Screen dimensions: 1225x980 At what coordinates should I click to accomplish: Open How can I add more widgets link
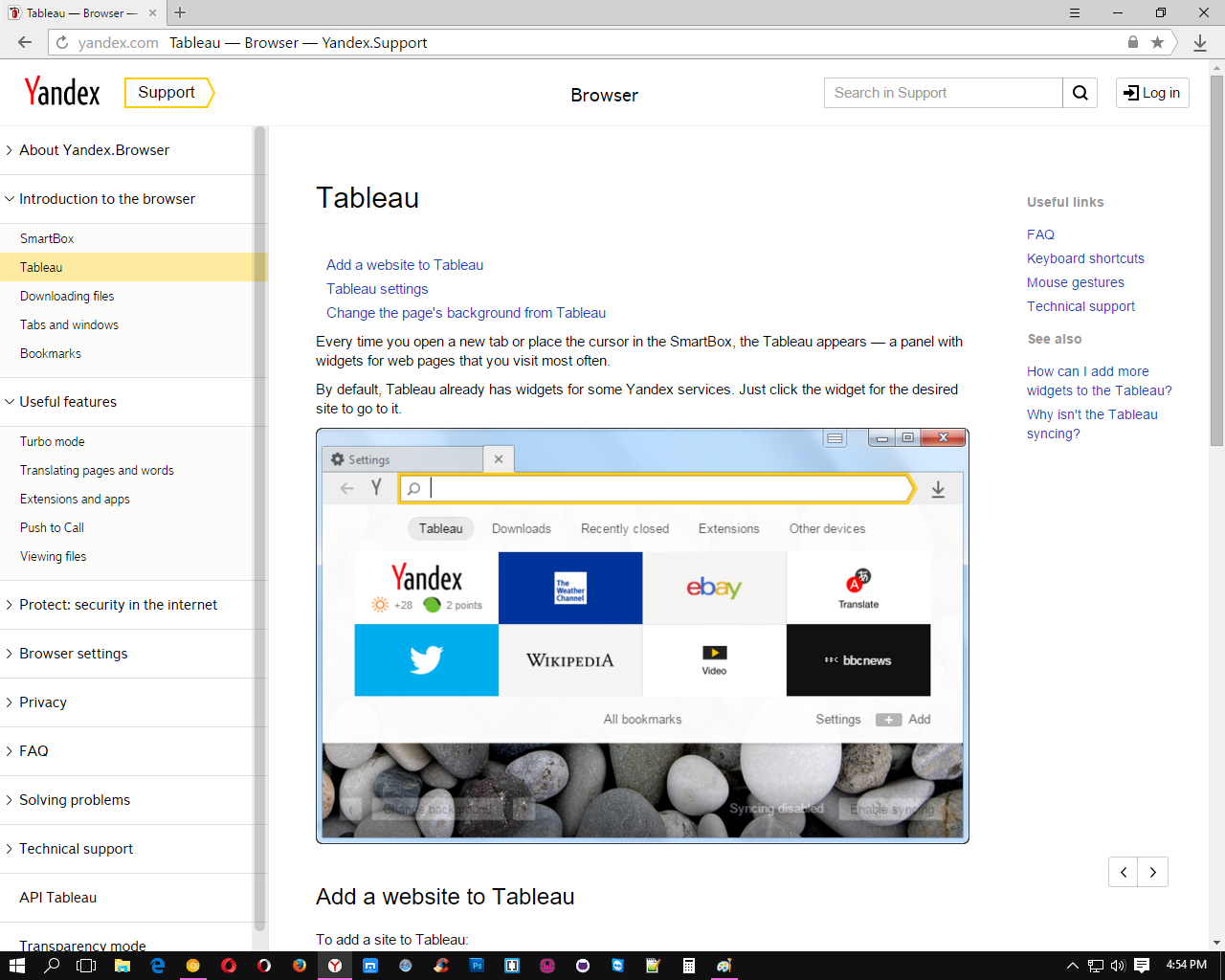[x=1100, y=381]
